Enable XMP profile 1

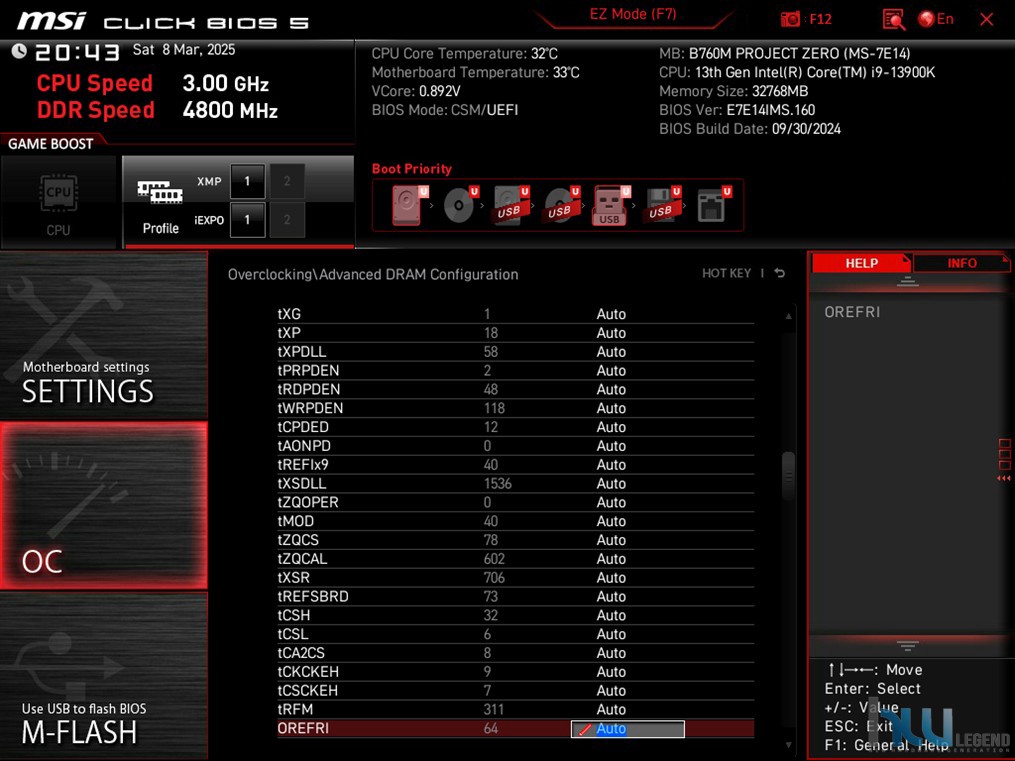click(247, 181)
